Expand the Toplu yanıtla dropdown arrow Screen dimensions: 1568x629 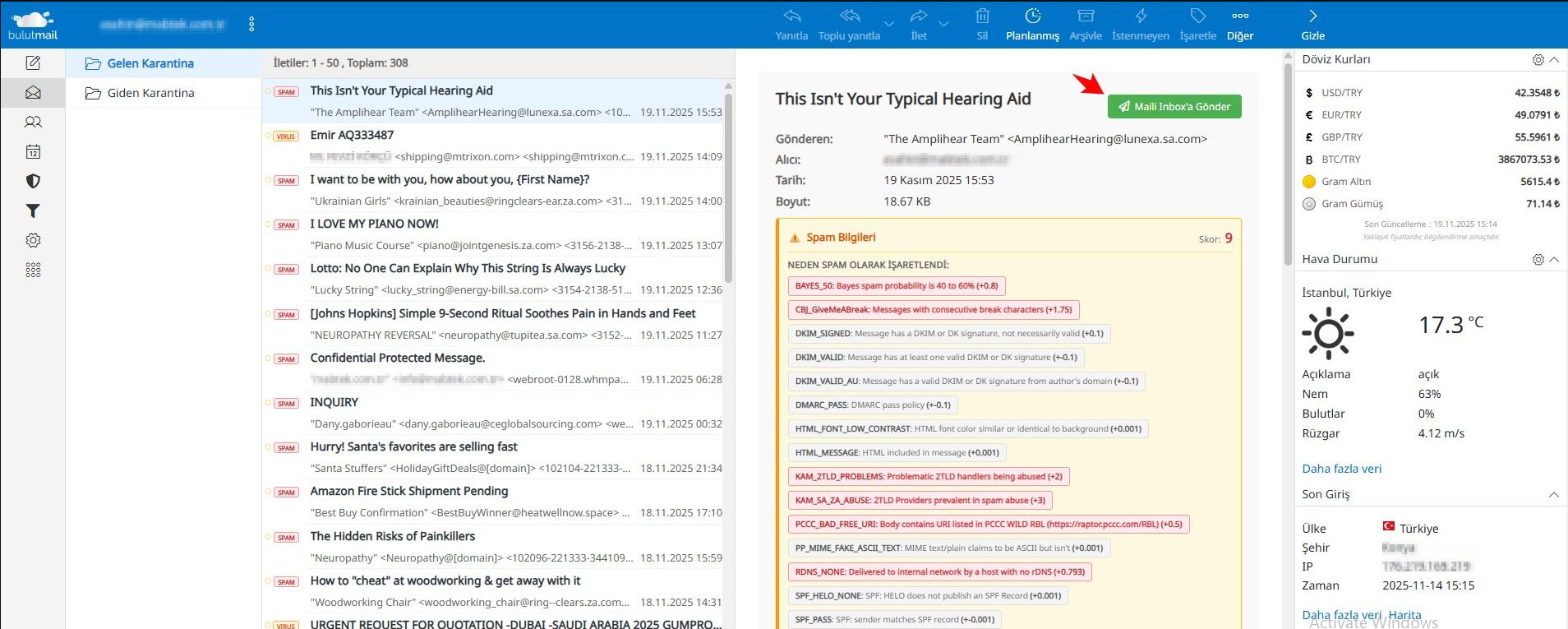(x=889, y=24)
